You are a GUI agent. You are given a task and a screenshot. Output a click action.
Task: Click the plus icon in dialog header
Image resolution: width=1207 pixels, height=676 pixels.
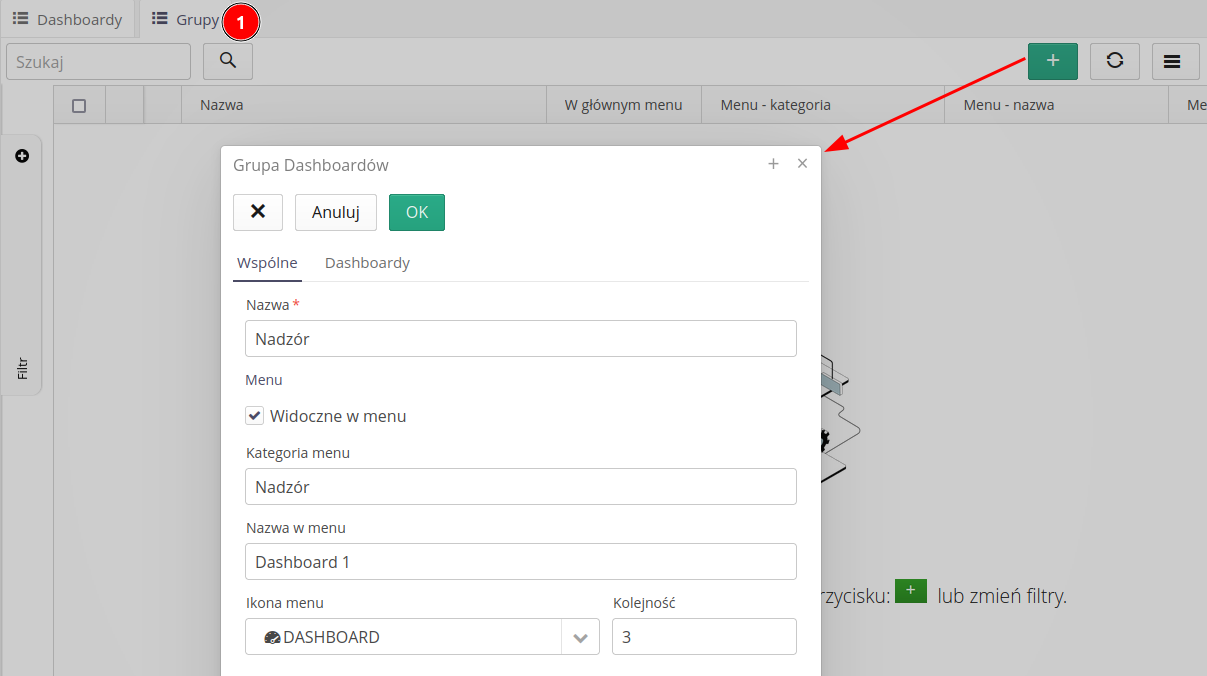pos(773,164)
